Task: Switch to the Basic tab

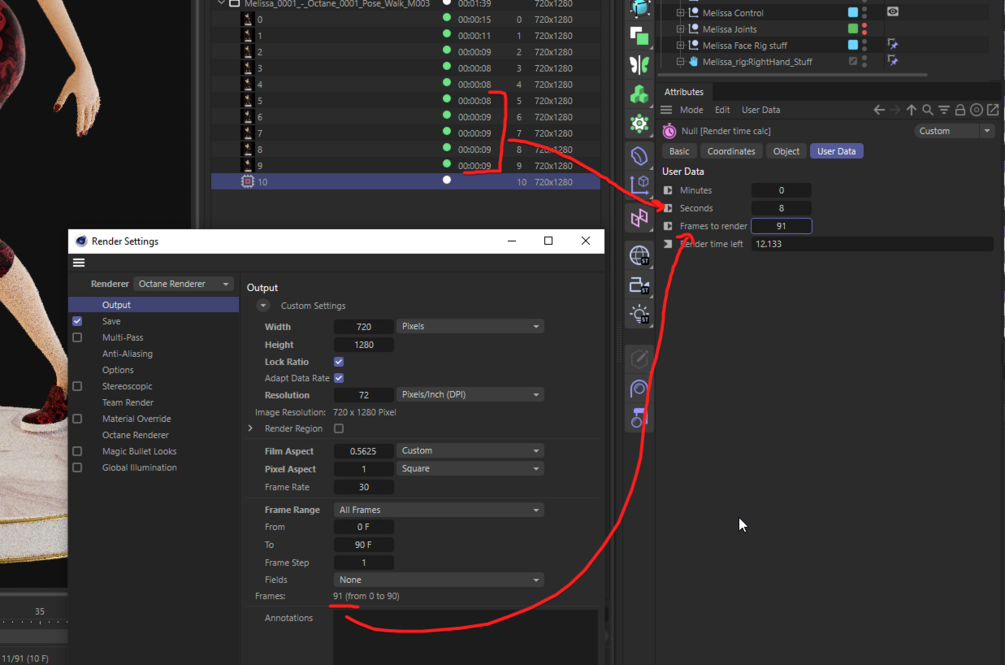Action: coord(679,151)
